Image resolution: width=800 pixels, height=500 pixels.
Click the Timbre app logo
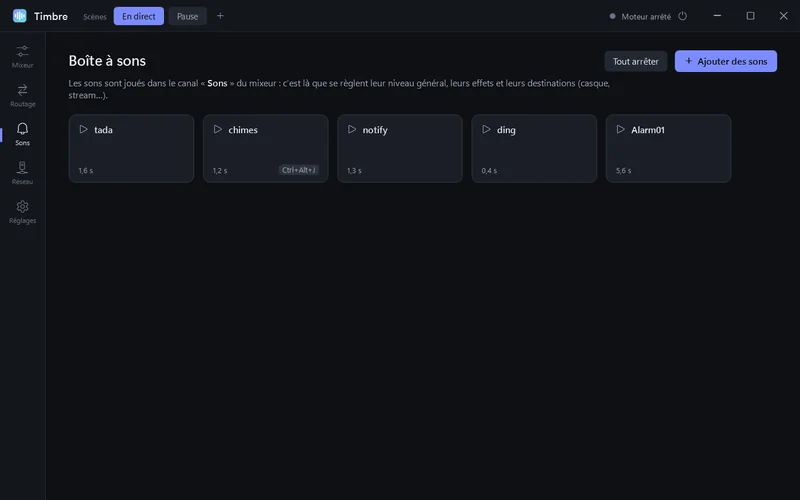pyautogui.click(x=19, y=16)
